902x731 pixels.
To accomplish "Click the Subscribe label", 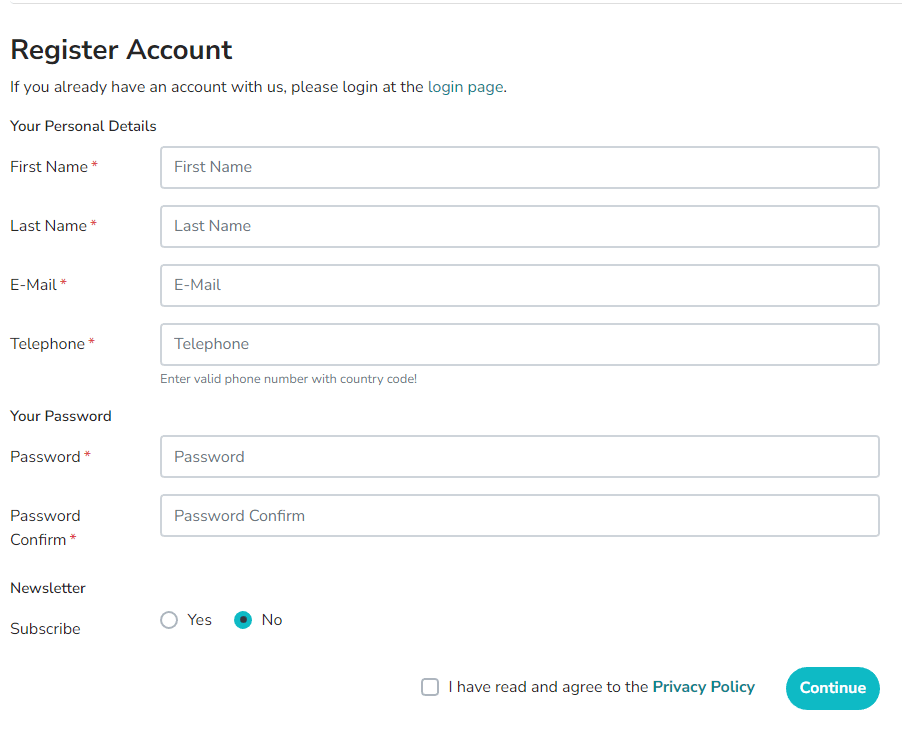I will coord(45,628).
